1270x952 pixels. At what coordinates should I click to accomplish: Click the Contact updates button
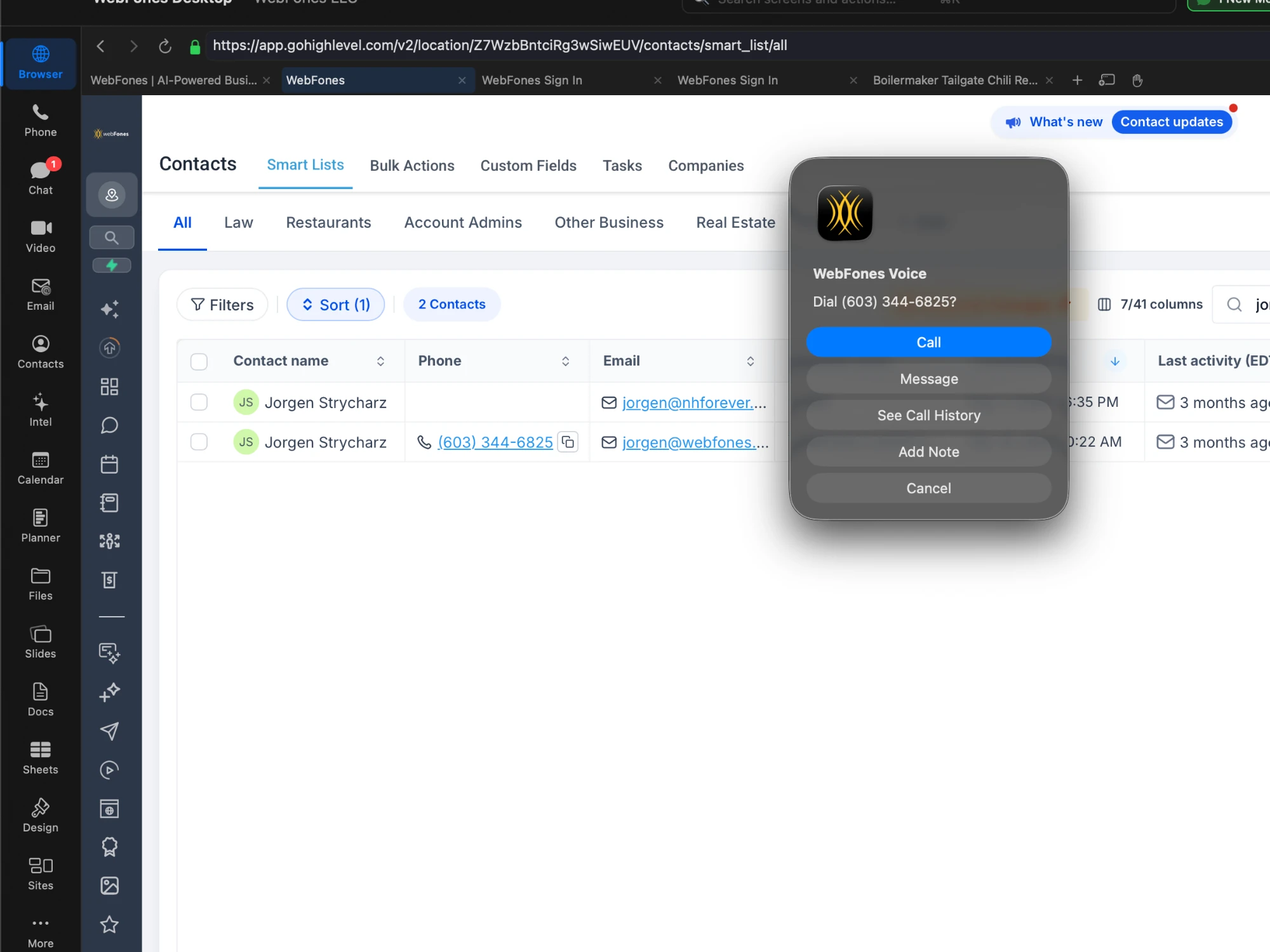tap(1171, 122)
